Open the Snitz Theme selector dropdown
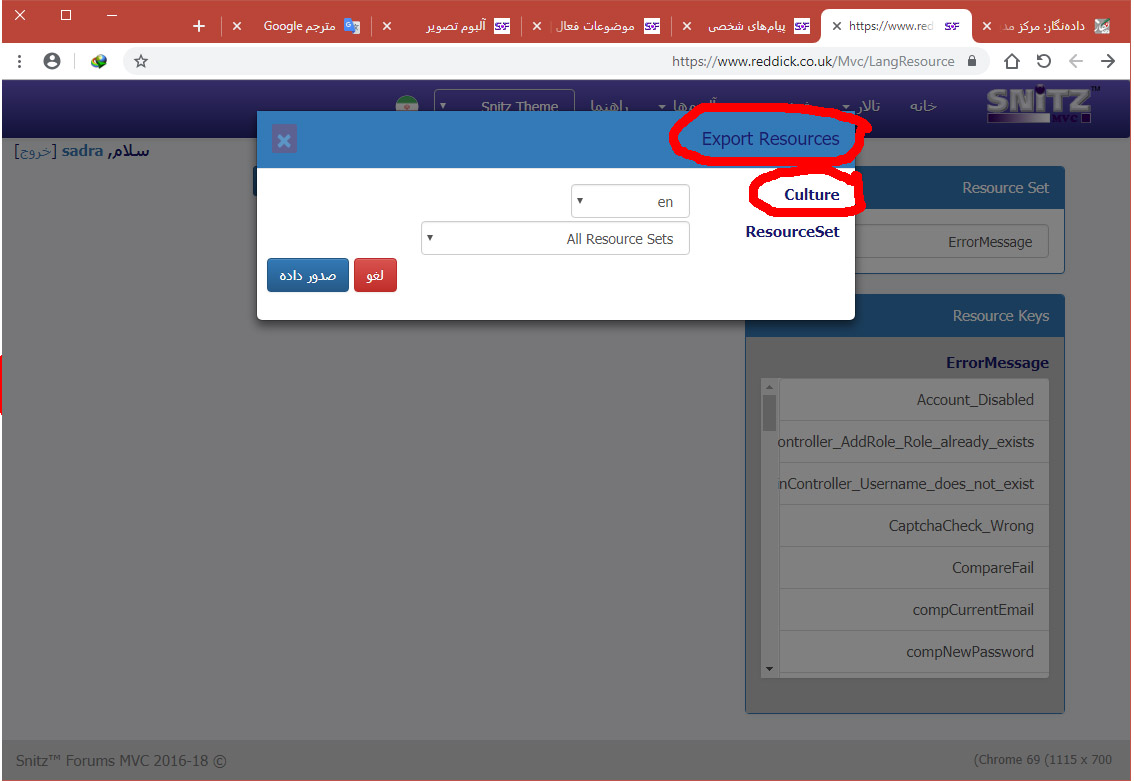Image resolution: width=1134 pixels, height=781 pixels. point(504,106)
